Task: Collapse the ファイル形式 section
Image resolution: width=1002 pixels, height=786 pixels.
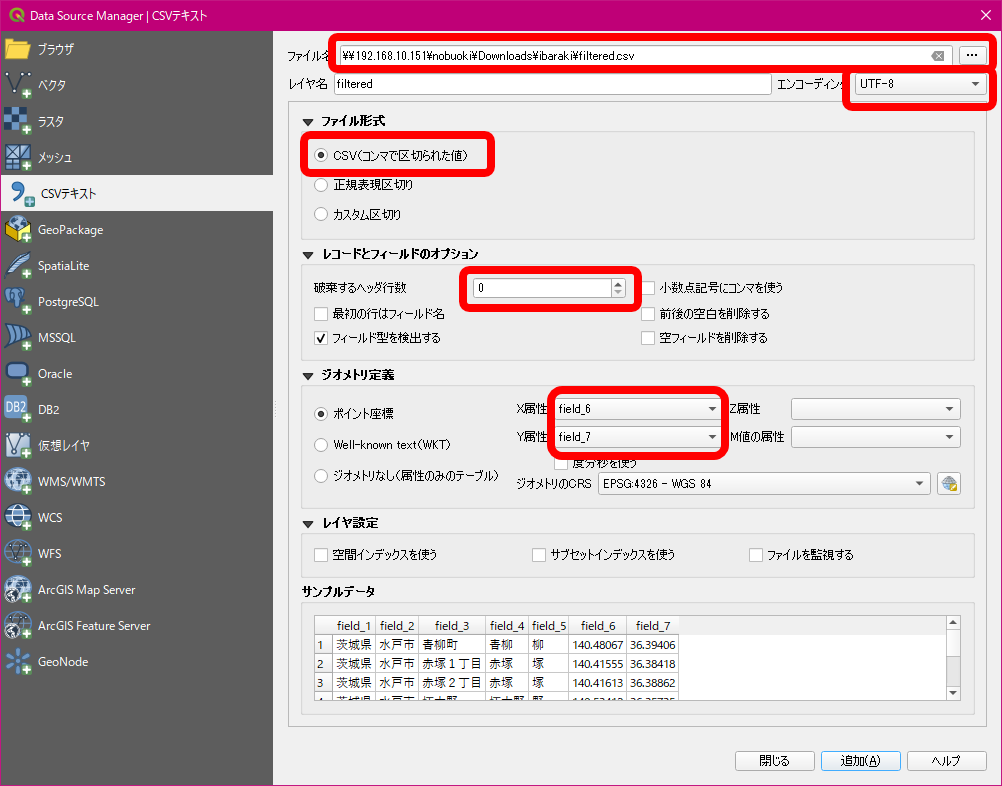Action: [x=308, y=121]
